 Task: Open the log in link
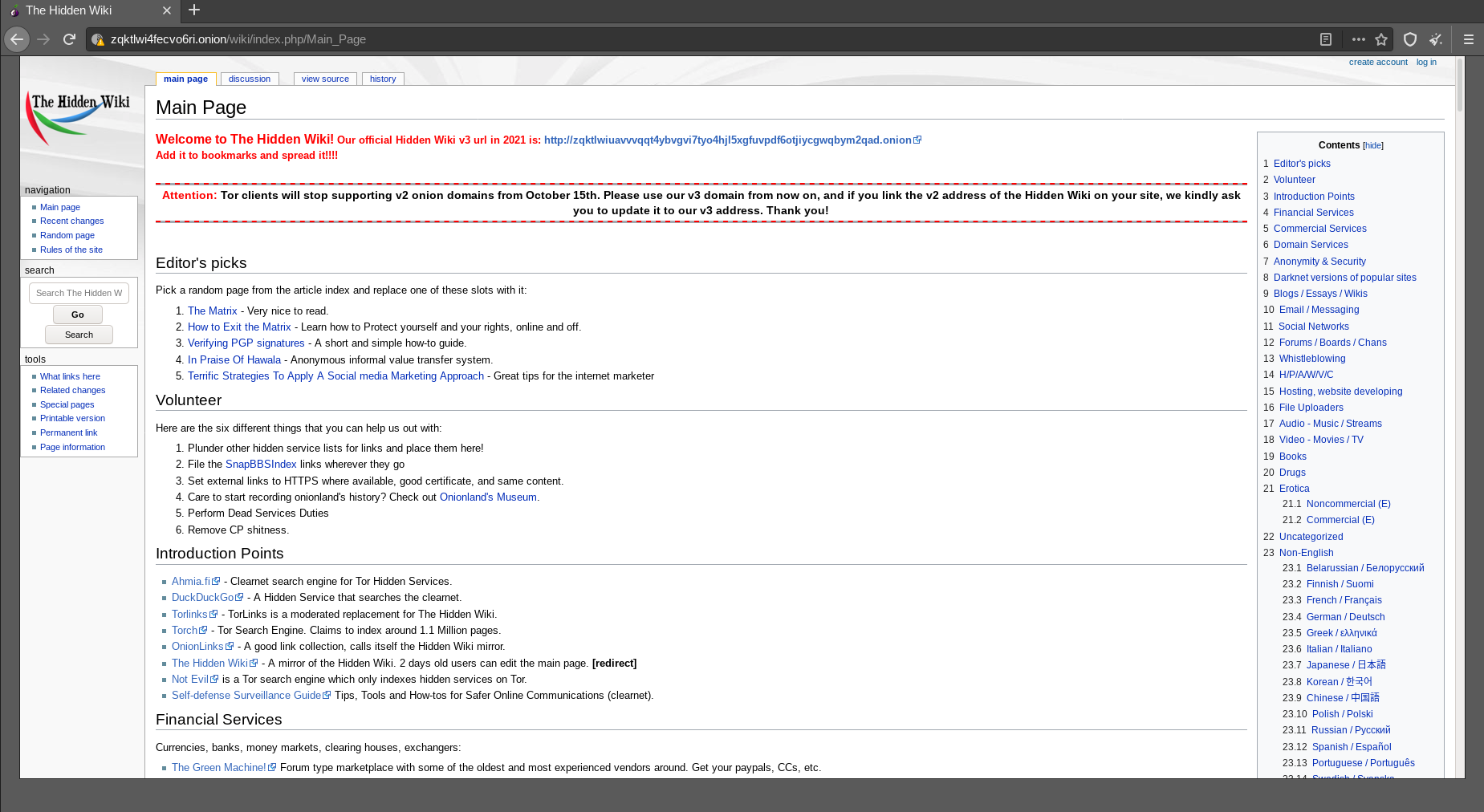coord(1426,62)
